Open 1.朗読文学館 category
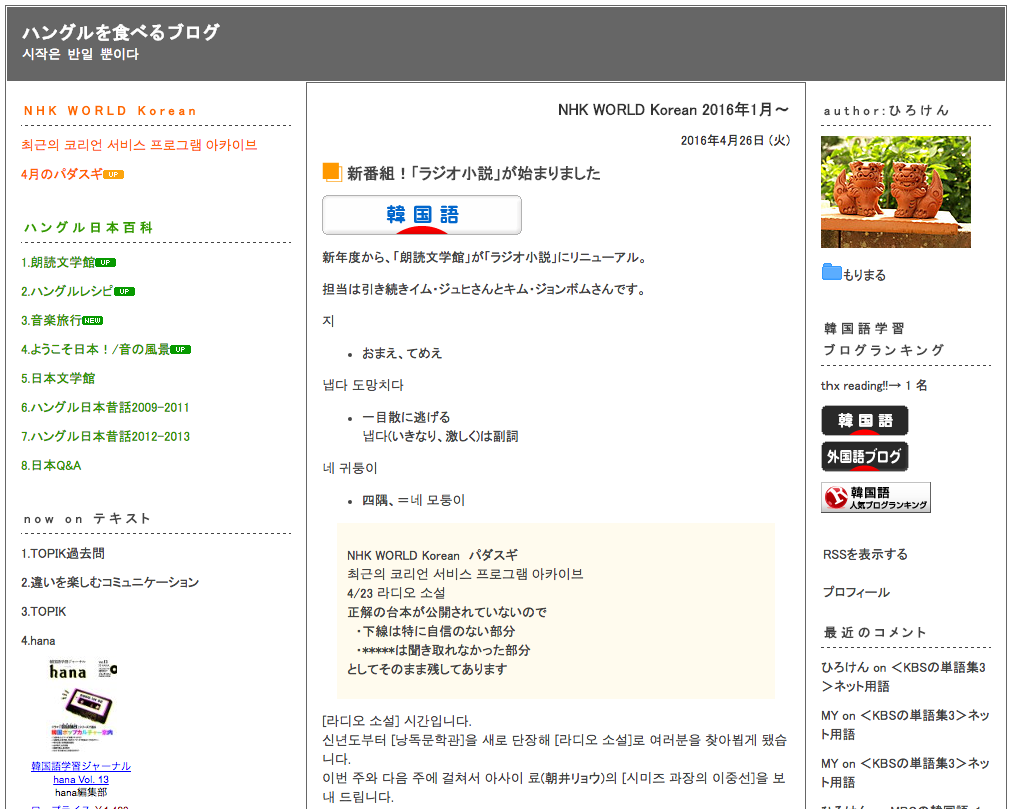Screen dimensions: 1013x809 point(58,262)
